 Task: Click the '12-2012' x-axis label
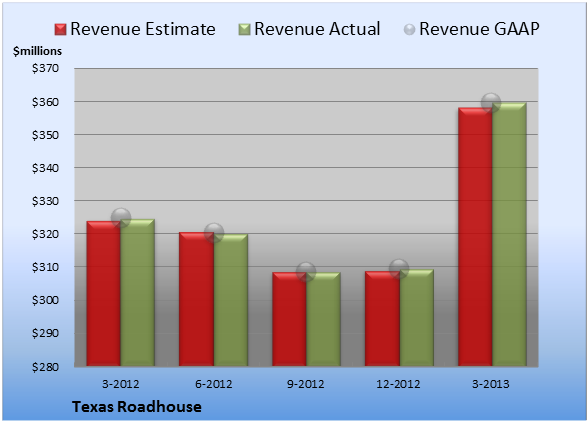coord(398,384)
